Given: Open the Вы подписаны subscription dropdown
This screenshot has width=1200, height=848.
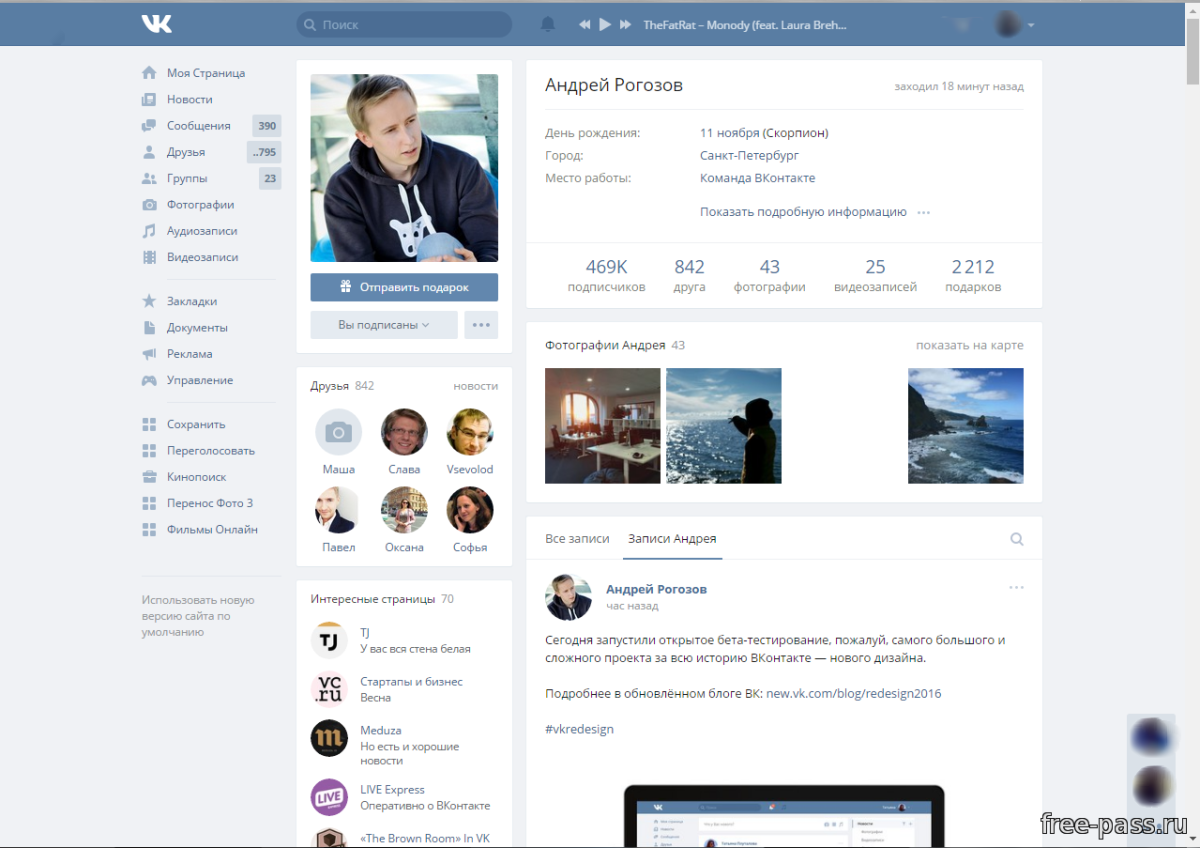Looking at the screenshot, I should coord(384,324).
